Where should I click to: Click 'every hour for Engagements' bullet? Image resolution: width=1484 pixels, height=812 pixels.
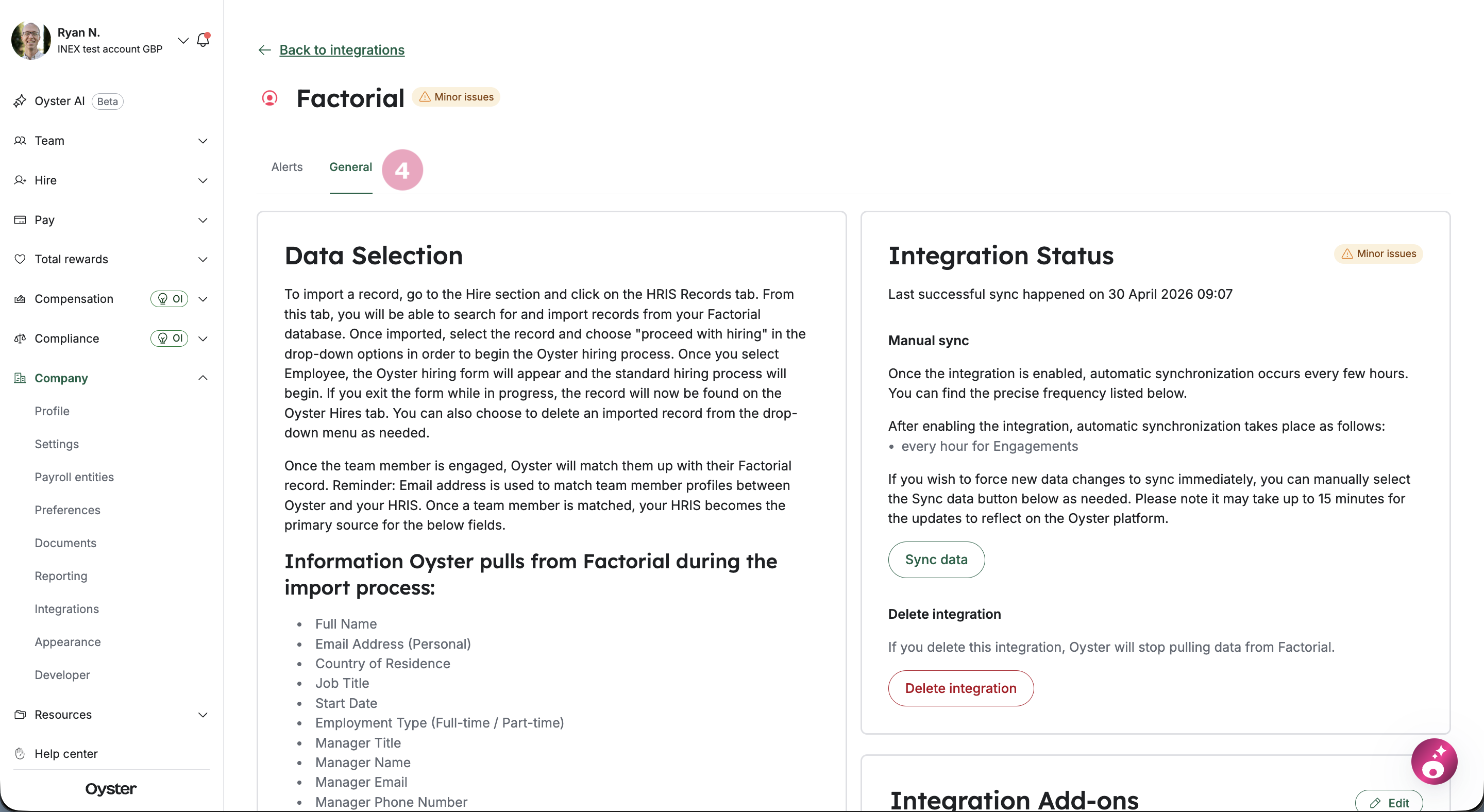tap(990, 446)
